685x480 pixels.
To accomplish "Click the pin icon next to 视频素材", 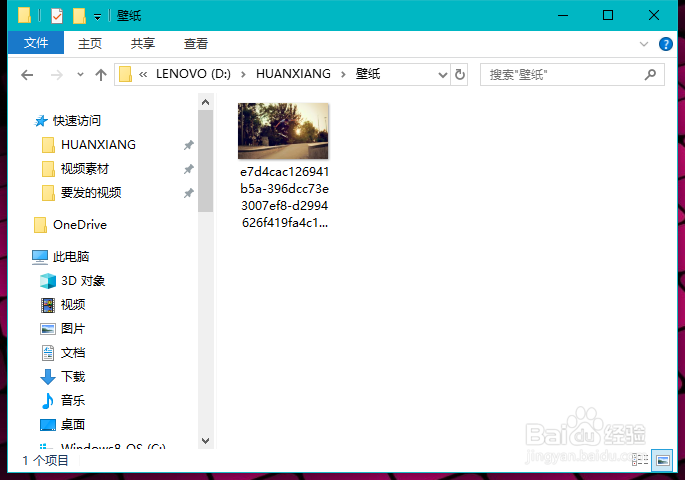I will coord(188,169).
